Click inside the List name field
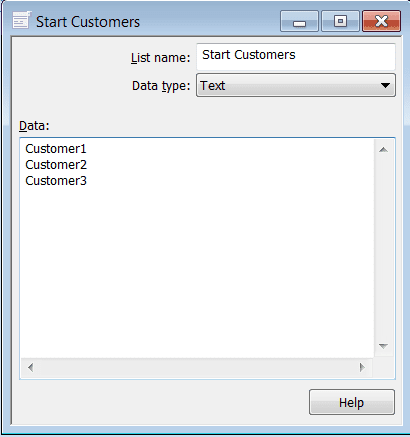This screenshot has width=410, height=437. pos(296,56)
